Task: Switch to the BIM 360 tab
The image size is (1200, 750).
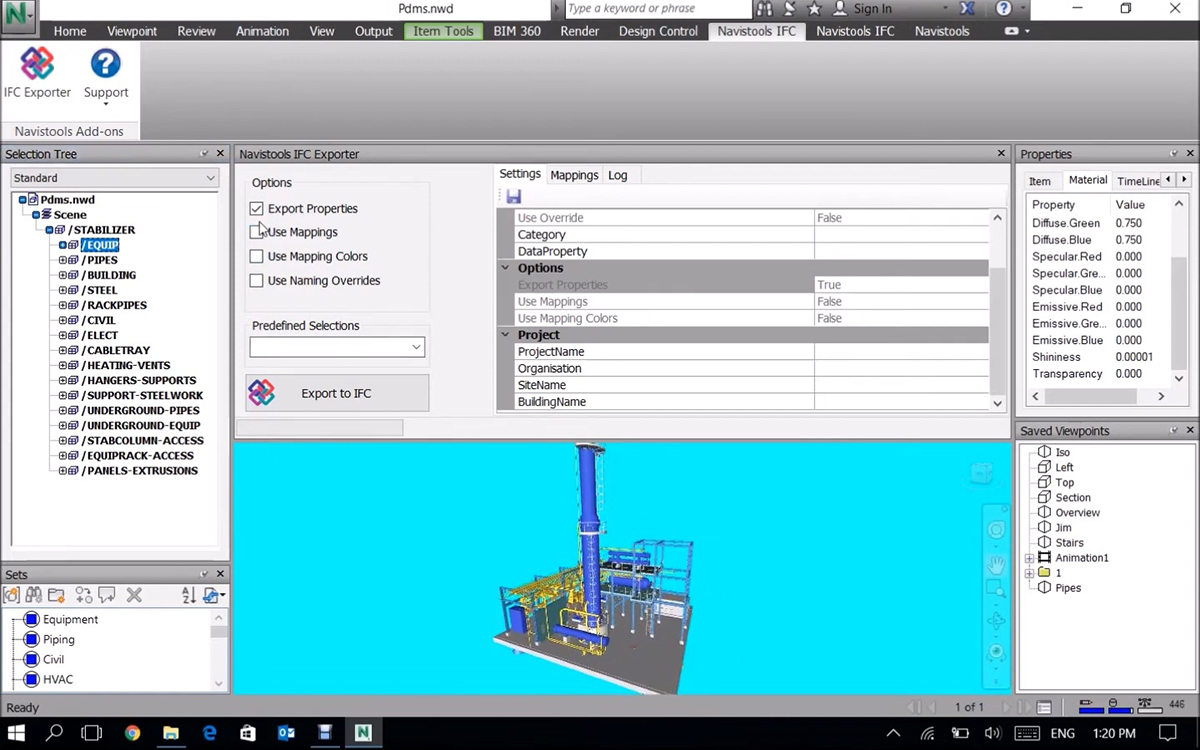Action: click(517, 31)
